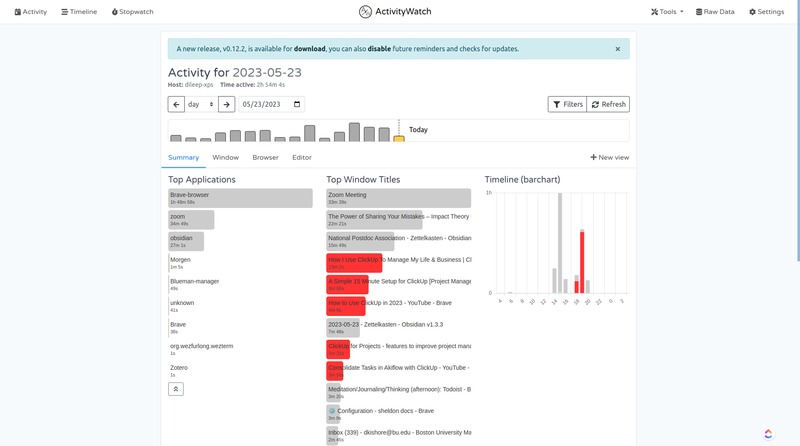Add a New view

[610, 158]
